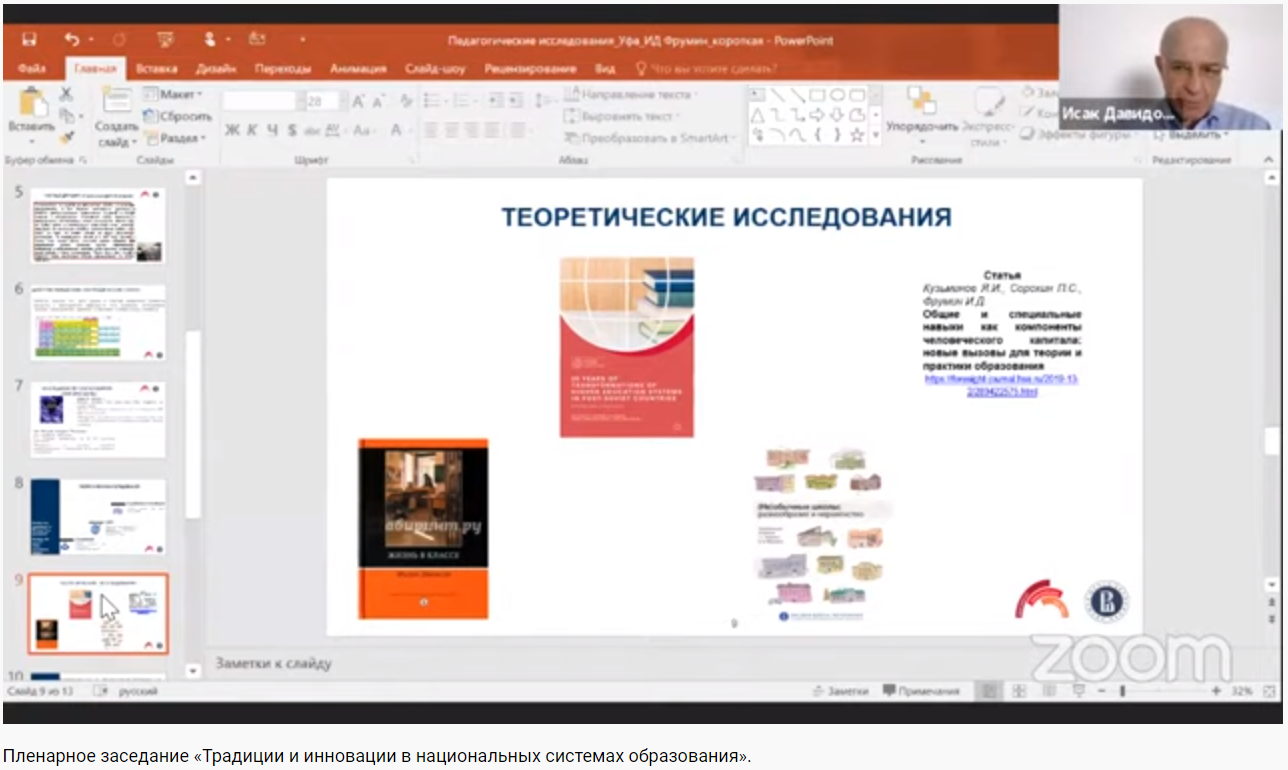The height and width of the screenshot is (770, 1288).
Task: Click the Вставить paste clipboard icon
Action: pos(31,110)
